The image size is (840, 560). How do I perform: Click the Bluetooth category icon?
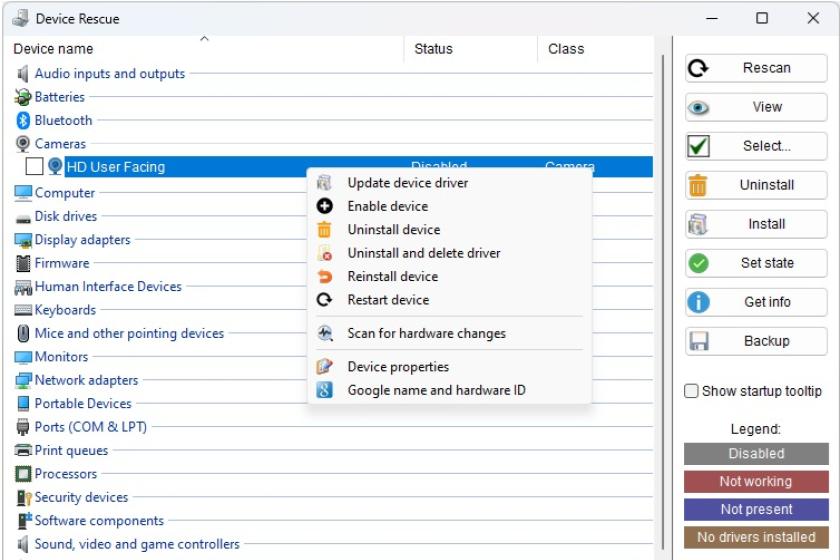click(22, 121)
